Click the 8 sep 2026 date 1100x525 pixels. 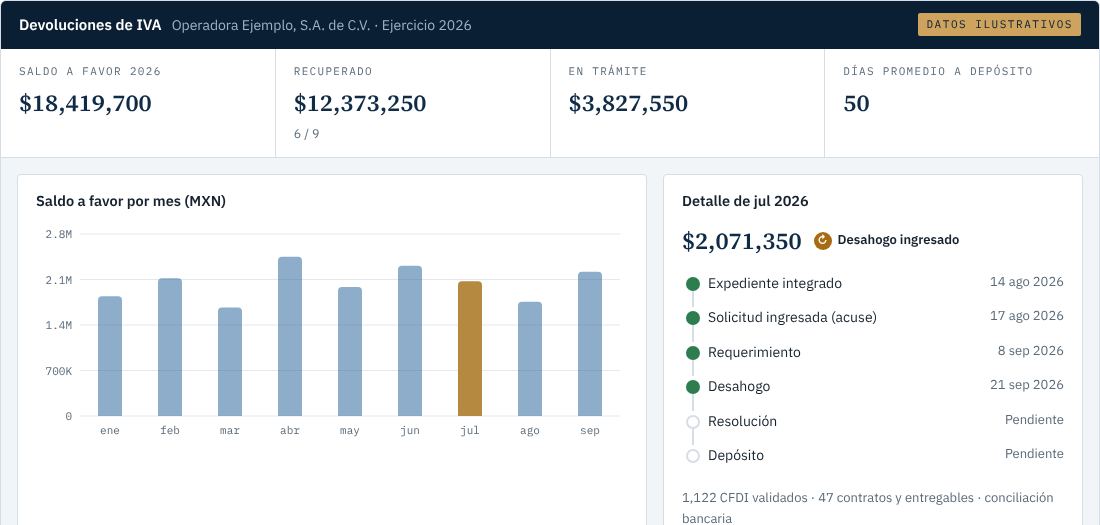tap(1031, 351)
